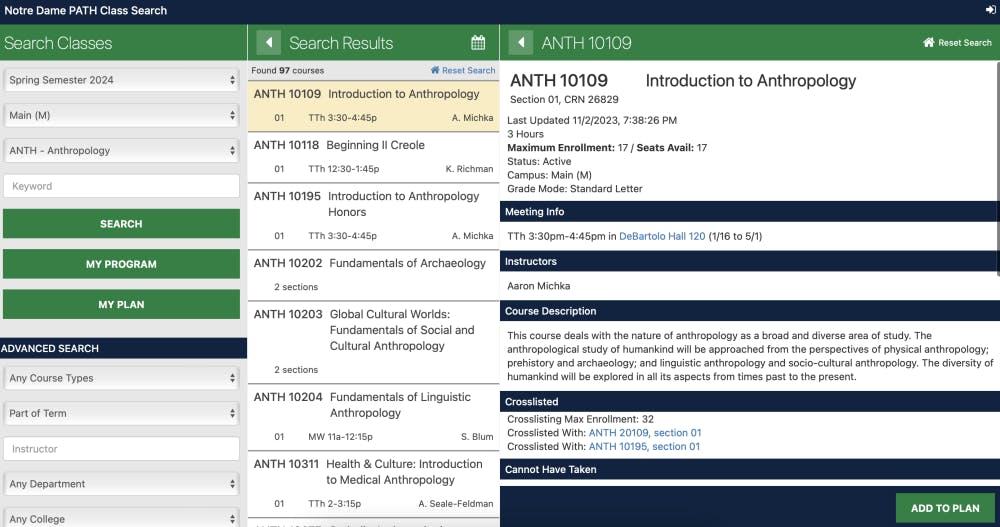Click the sign-in icon in top bar

[x=989, y=10]
